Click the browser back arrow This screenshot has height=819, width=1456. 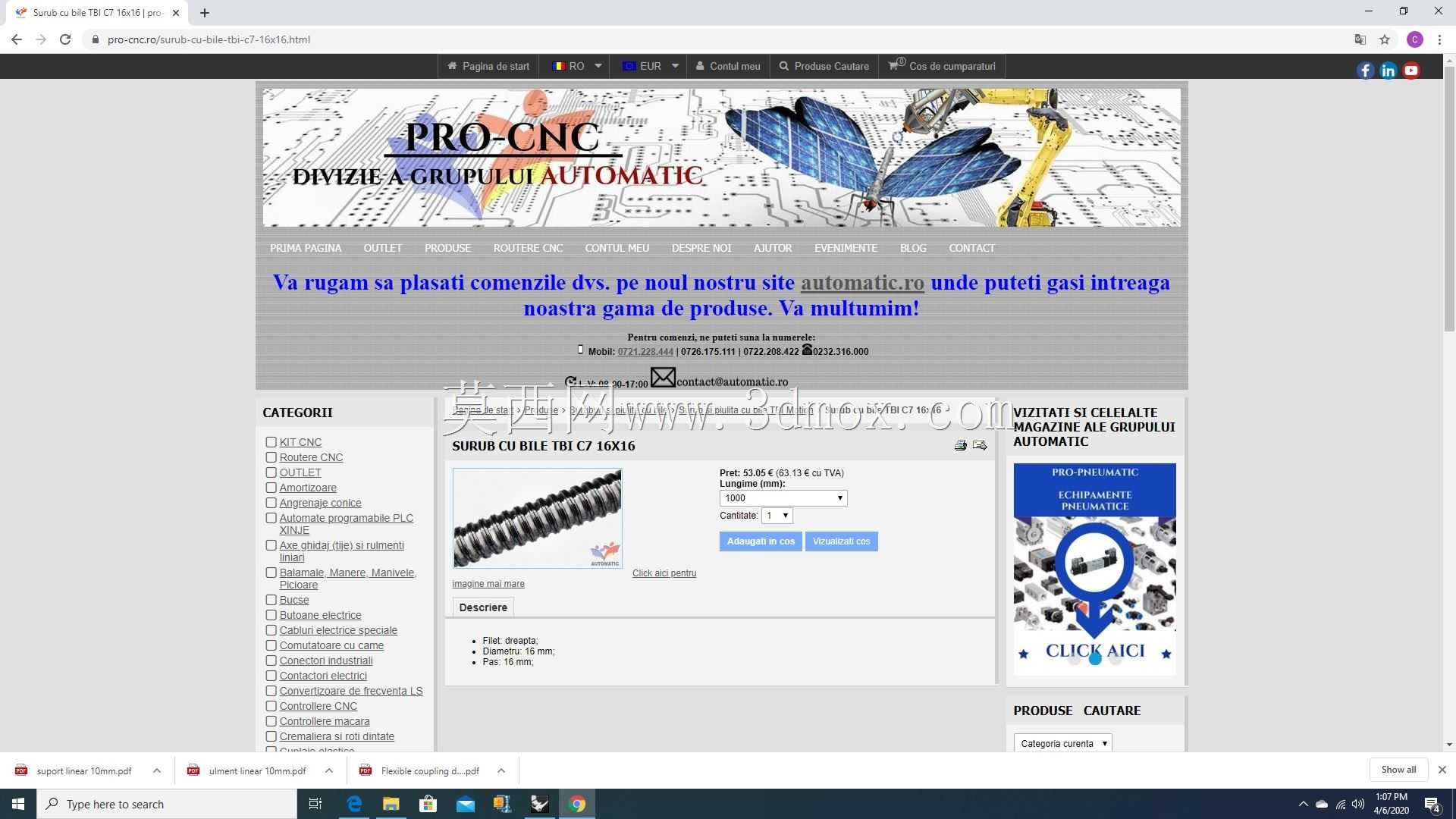coord(17,39)
